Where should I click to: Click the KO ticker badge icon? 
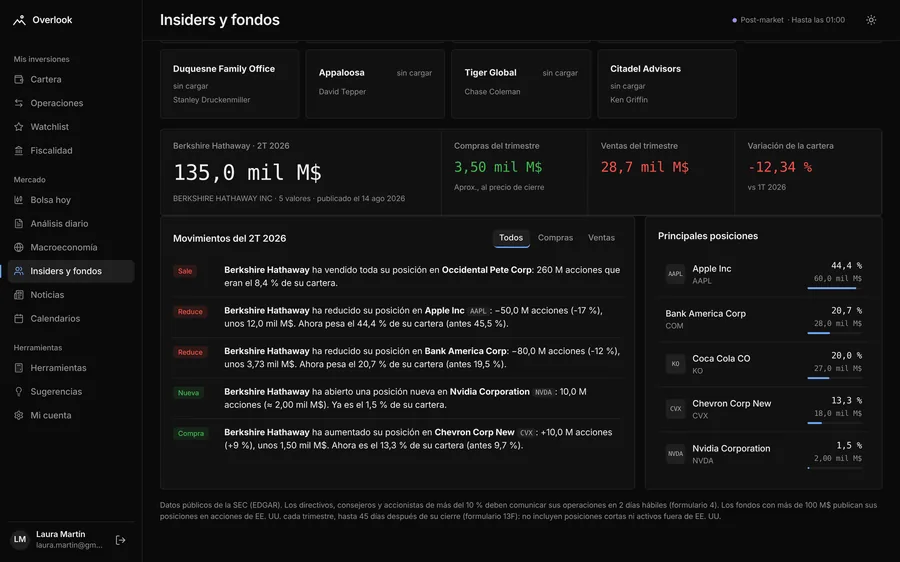675,364
